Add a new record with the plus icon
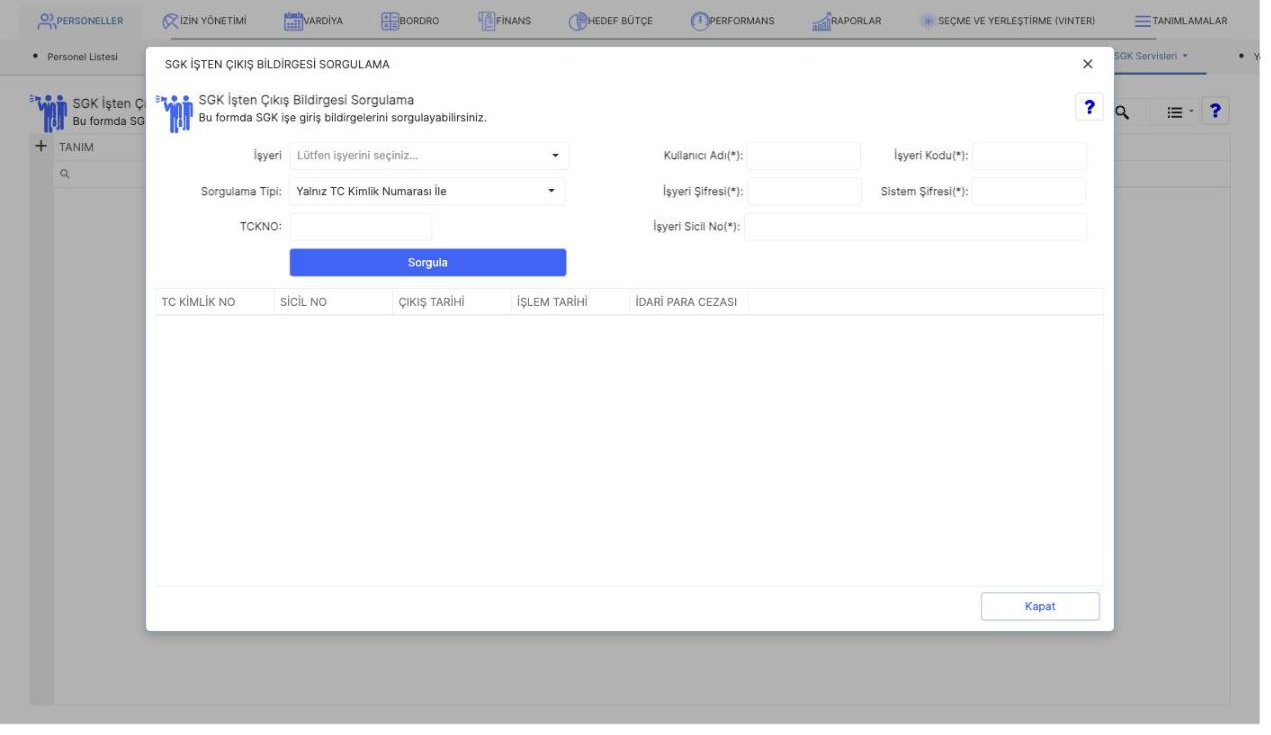The image size is (1271, 735). coord(41,146)
